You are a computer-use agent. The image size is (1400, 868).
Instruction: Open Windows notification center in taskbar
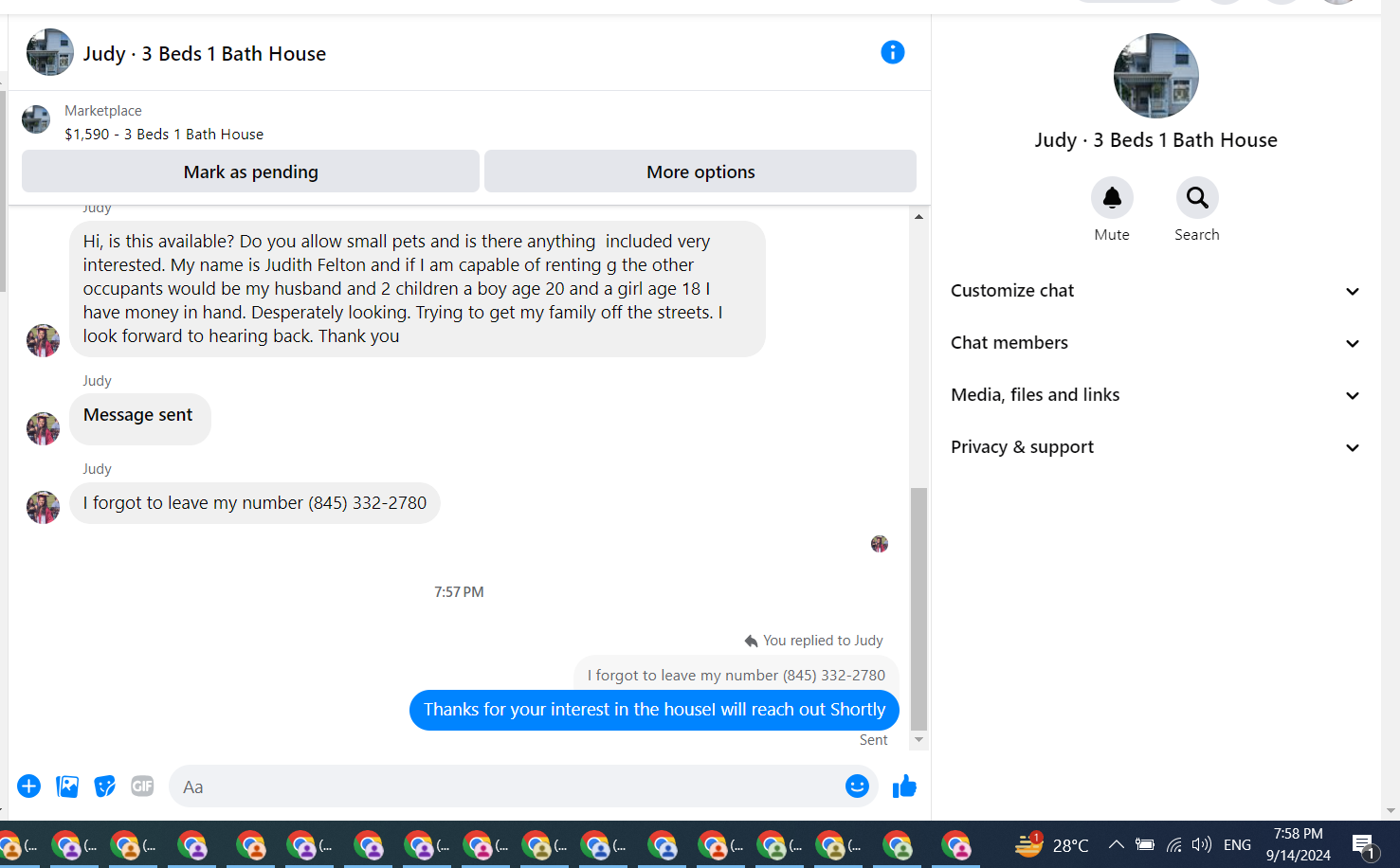coord(1364,845)
